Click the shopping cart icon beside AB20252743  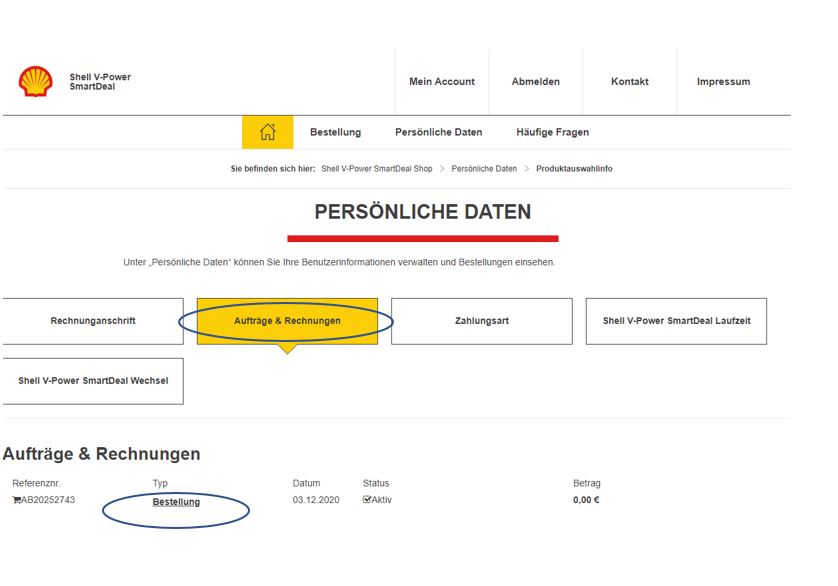pos(15,501)
